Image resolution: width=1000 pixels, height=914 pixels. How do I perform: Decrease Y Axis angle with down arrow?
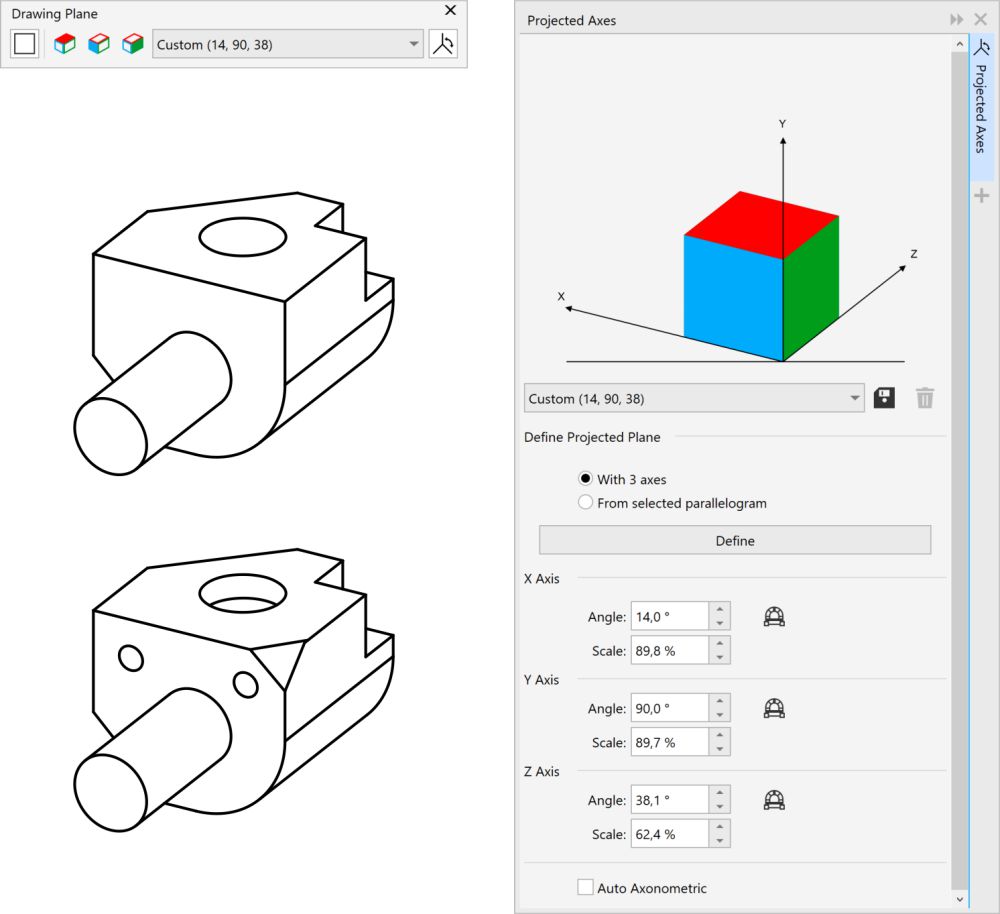(719, 715)
